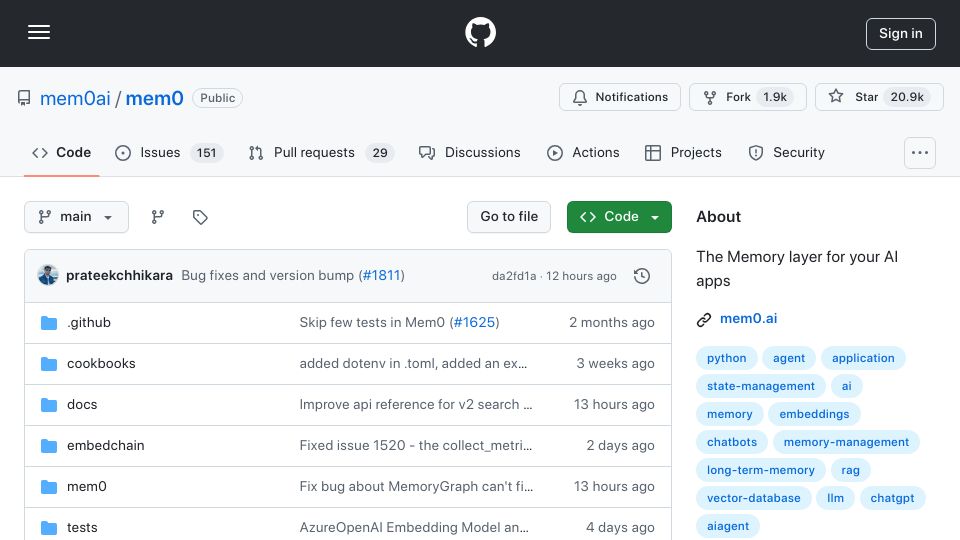Click the embedchain folder icon
The height and width of the screenshot is (540, 960).
49,446
